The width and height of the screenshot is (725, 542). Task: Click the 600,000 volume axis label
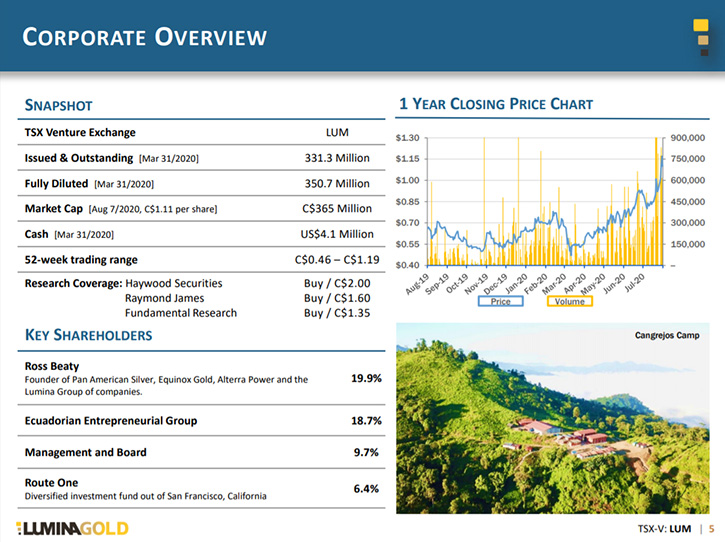(688, 180)
